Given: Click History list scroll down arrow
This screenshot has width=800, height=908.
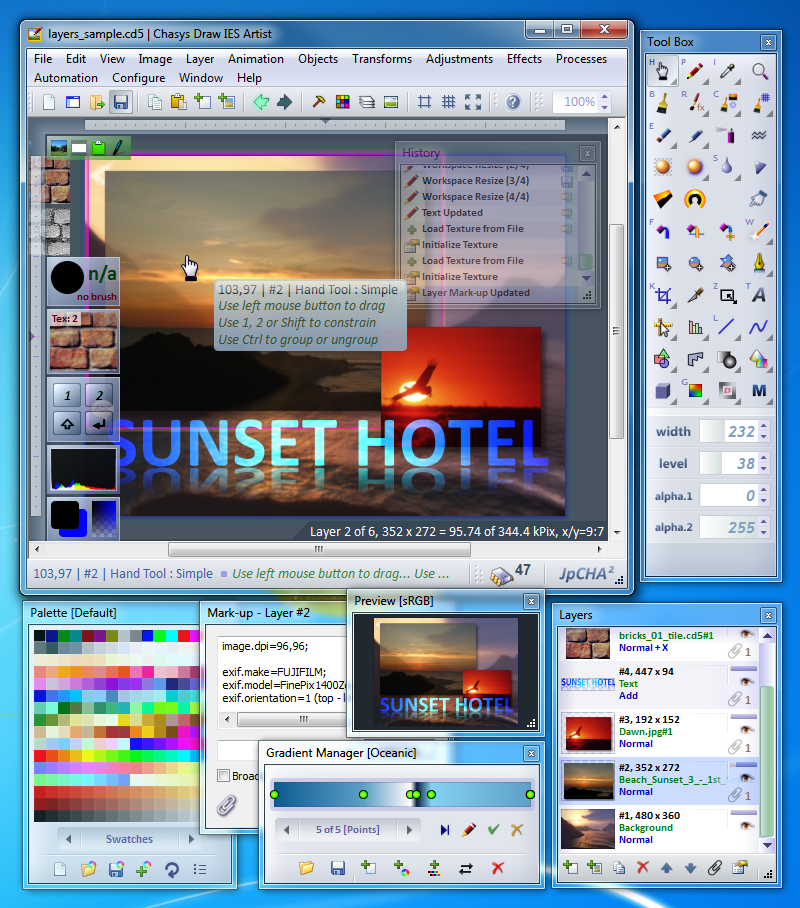Looking at the screenshot, I should [x=586, y=279].
